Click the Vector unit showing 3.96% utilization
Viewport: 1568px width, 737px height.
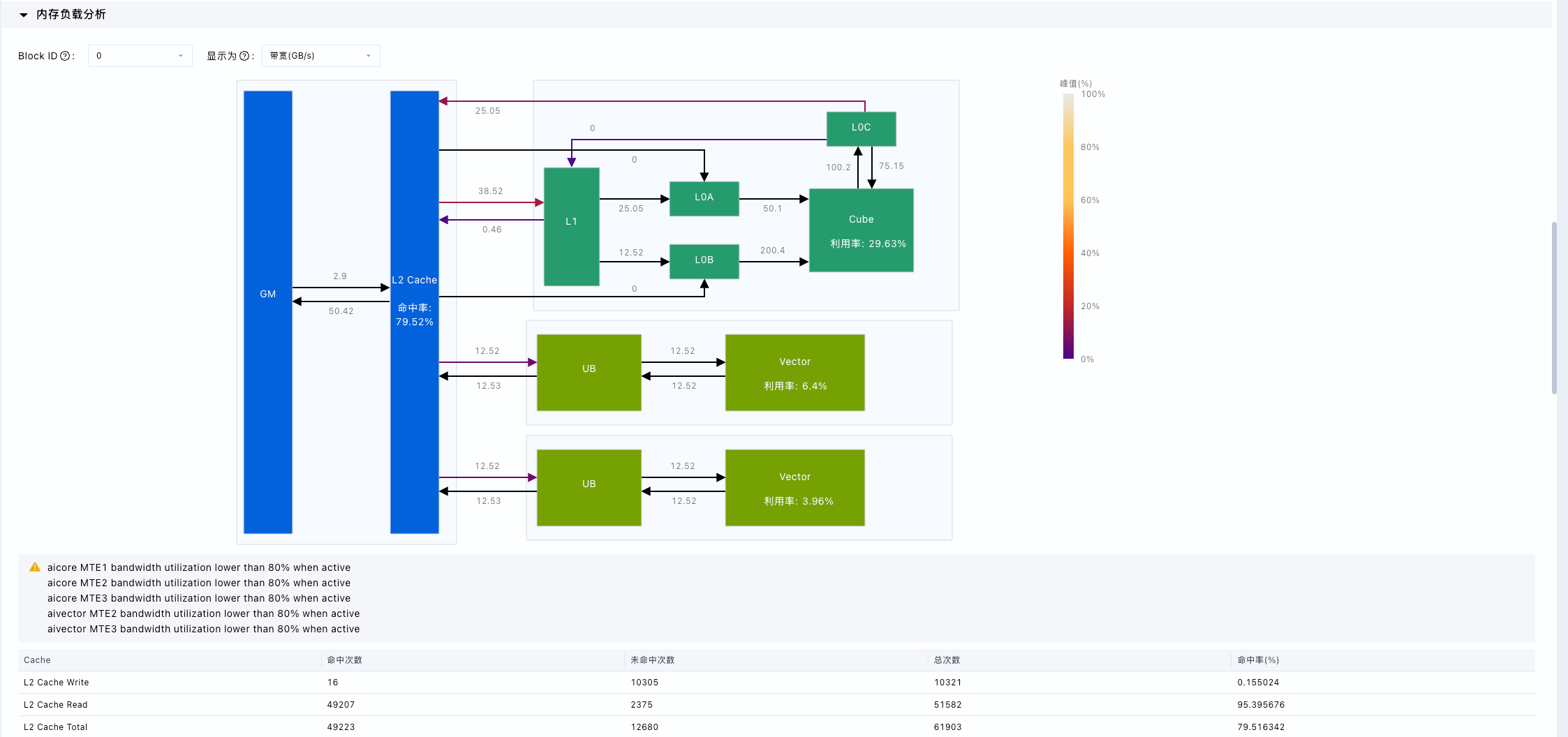tap(795, 488)
